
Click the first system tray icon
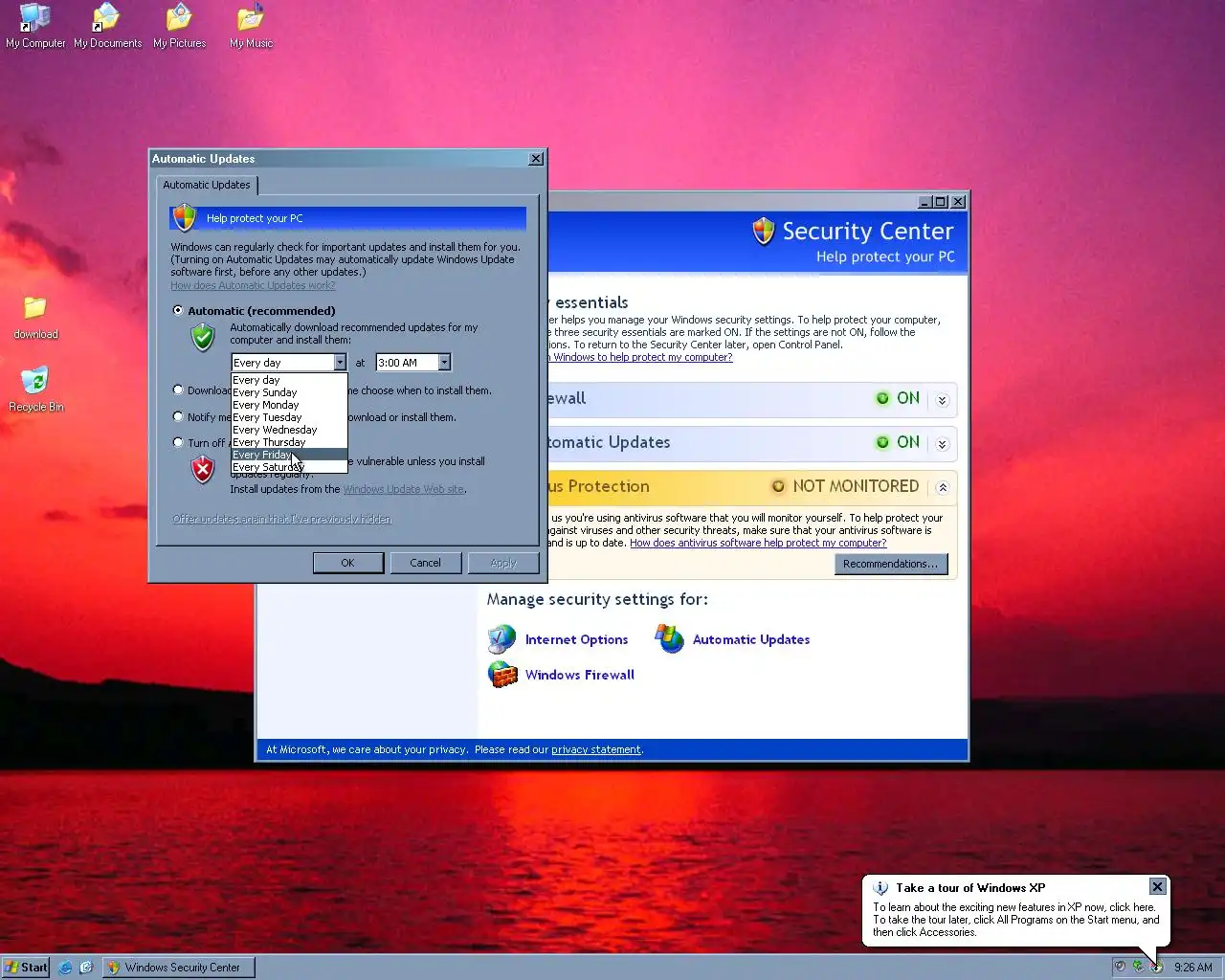(x=1120, y=967)
